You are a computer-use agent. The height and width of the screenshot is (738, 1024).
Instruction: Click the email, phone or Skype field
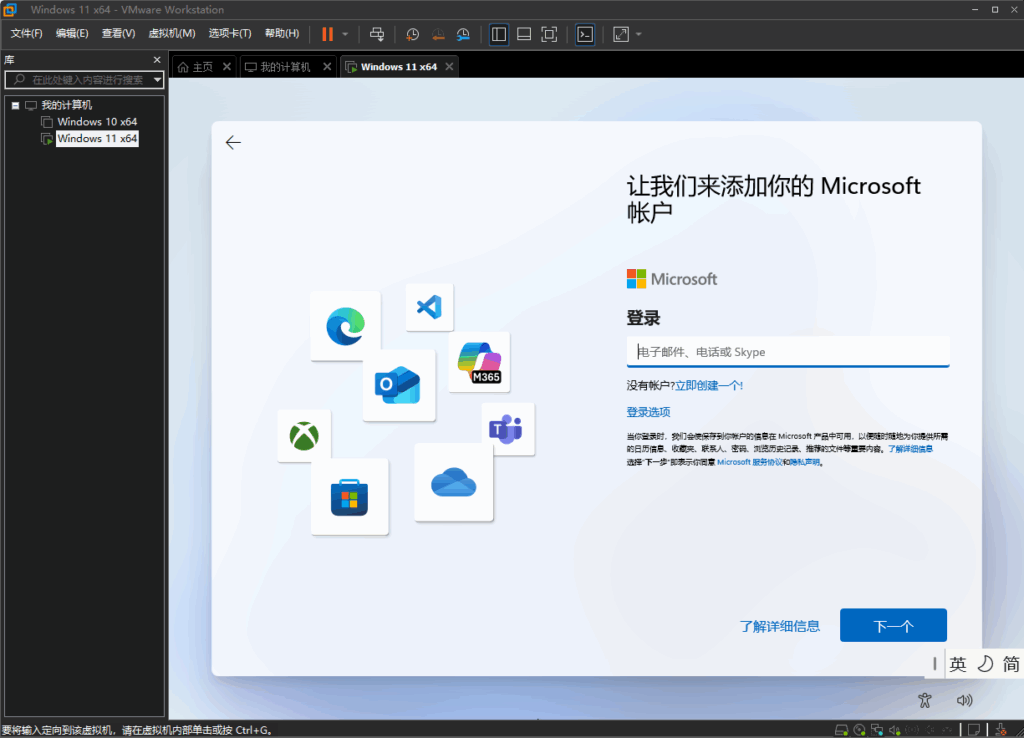point(788,352)
